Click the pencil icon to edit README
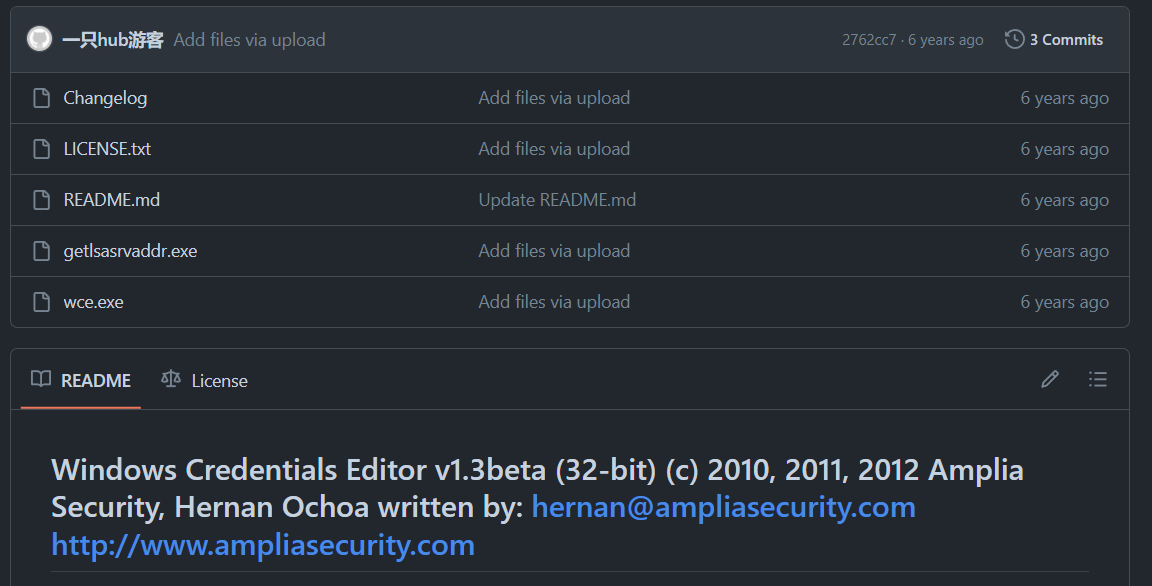This screenshot has width=1152, height=586. 1049,379
